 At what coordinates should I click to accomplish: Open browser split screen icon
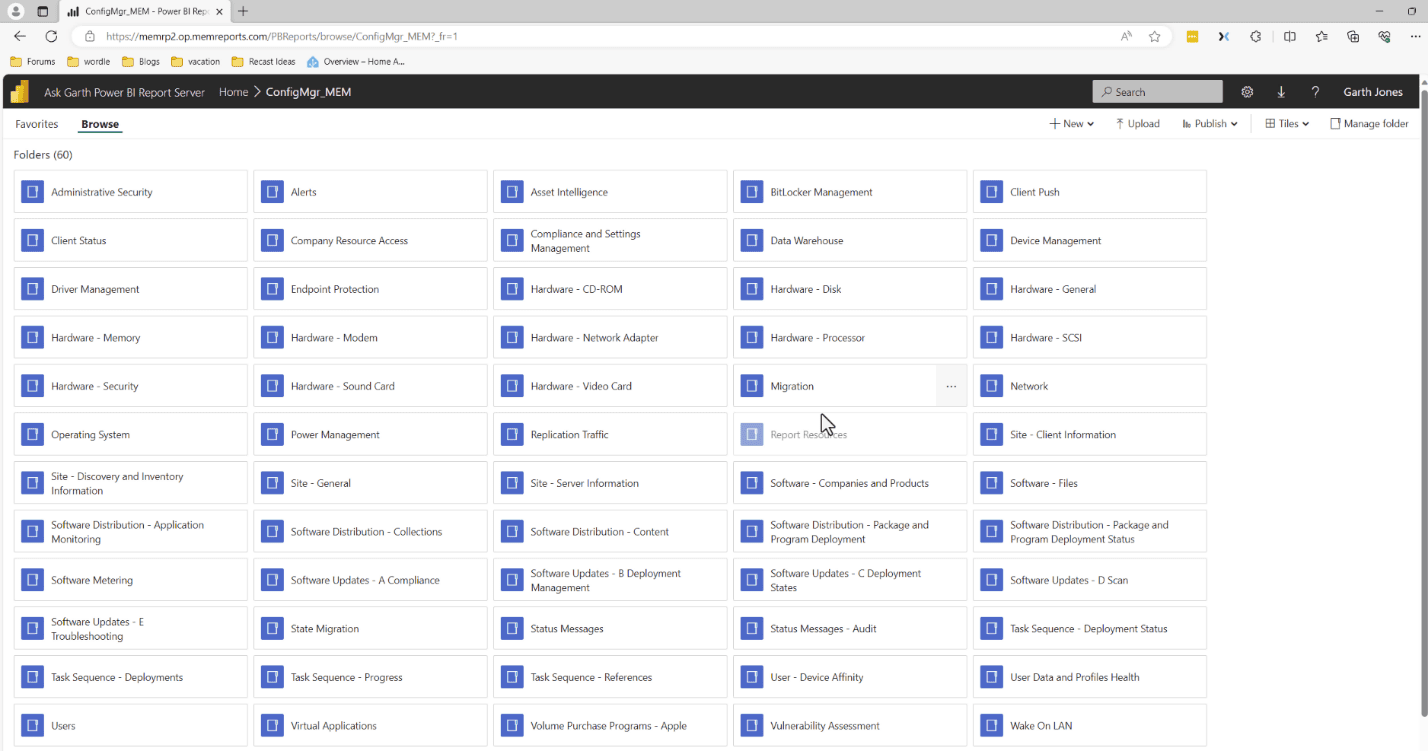tap(1290, 36)
